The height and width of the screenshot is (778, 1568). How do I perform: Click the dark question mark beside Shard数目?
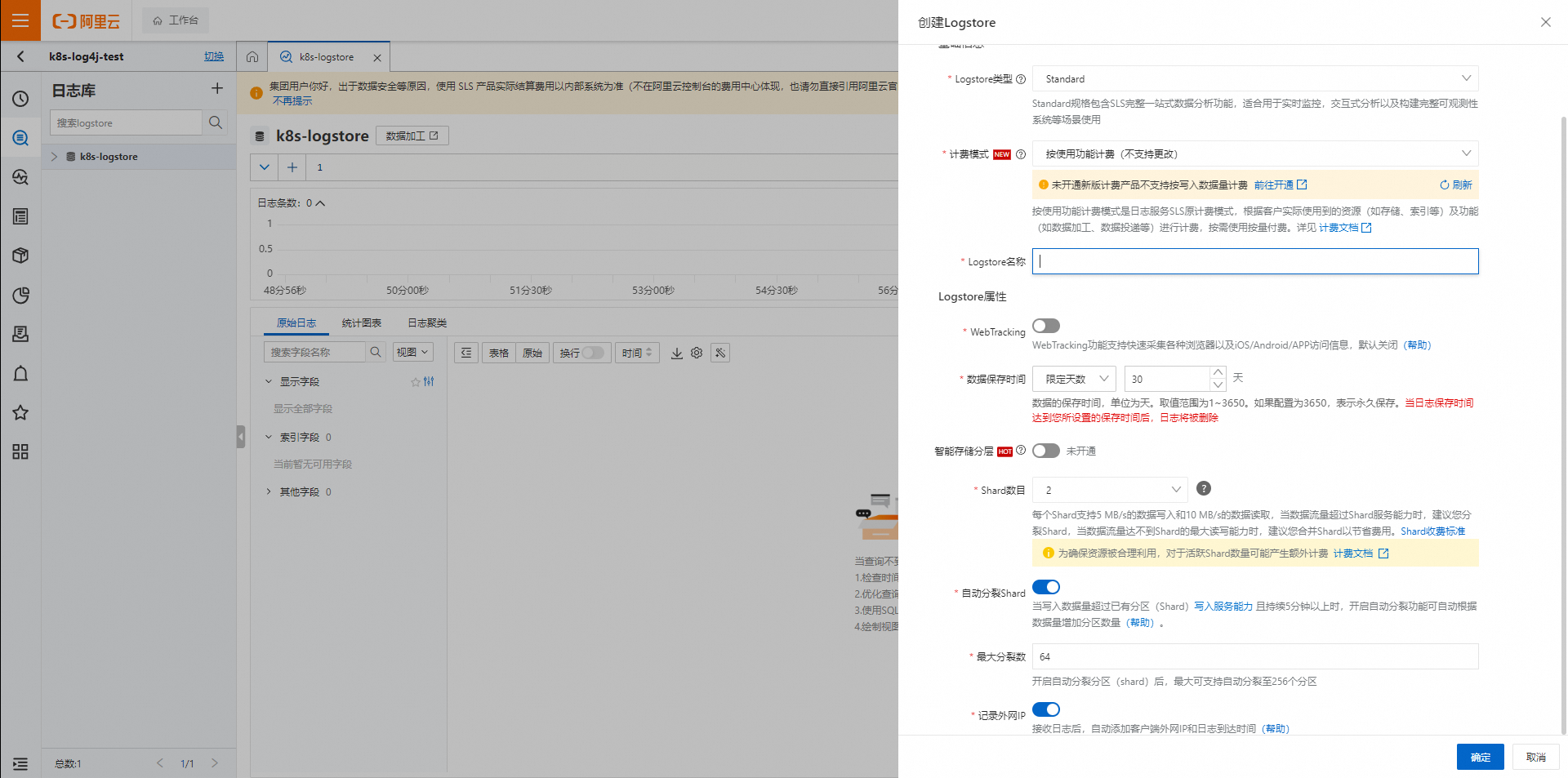[1204, 488]
